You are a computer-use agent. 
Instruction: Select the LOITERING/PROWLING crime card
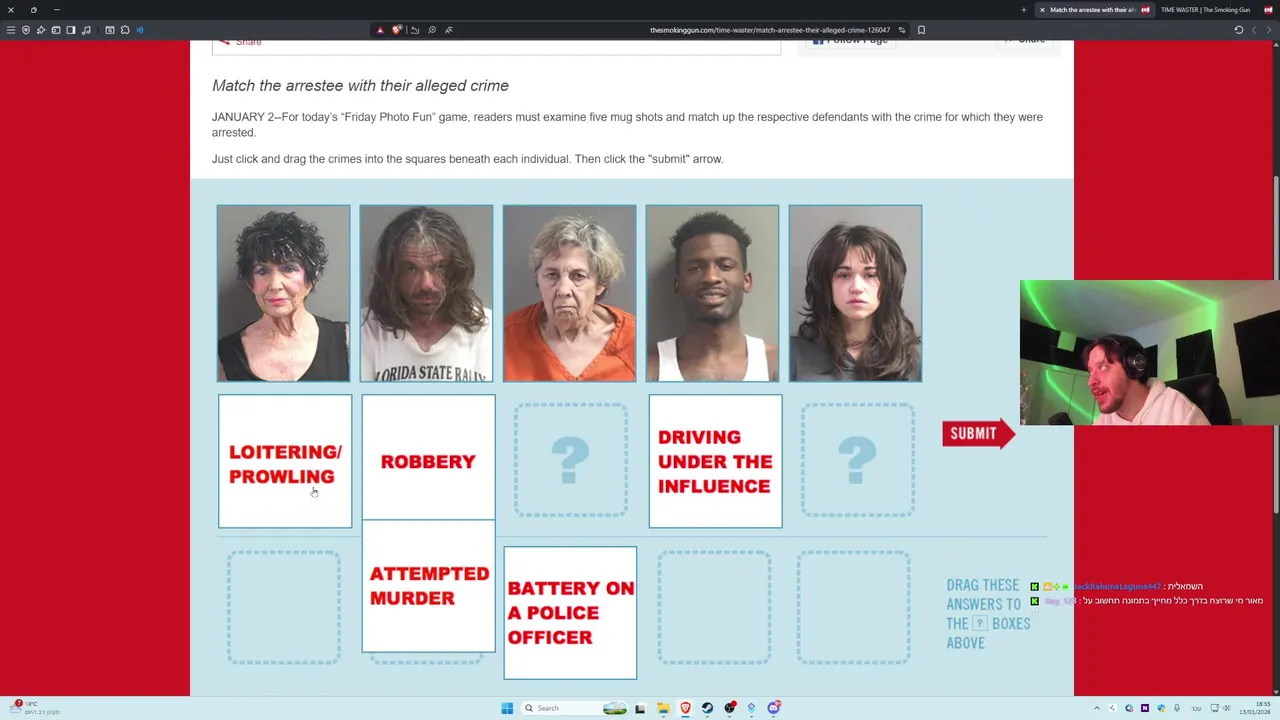285,461
